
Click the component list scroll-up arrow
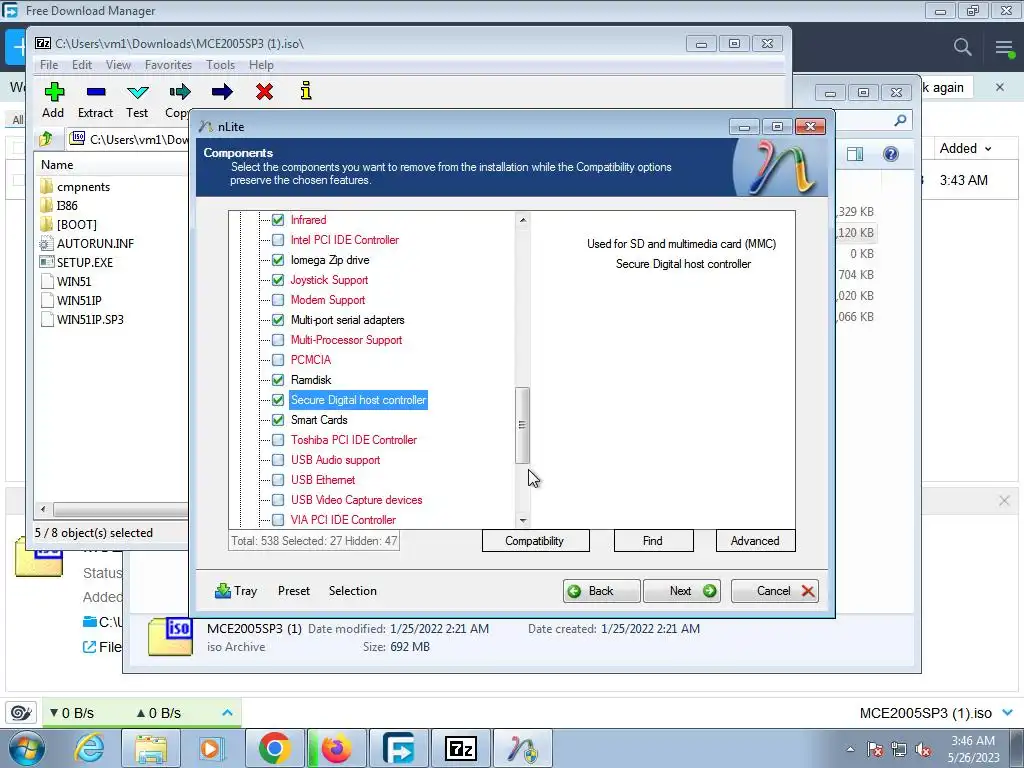522,220
